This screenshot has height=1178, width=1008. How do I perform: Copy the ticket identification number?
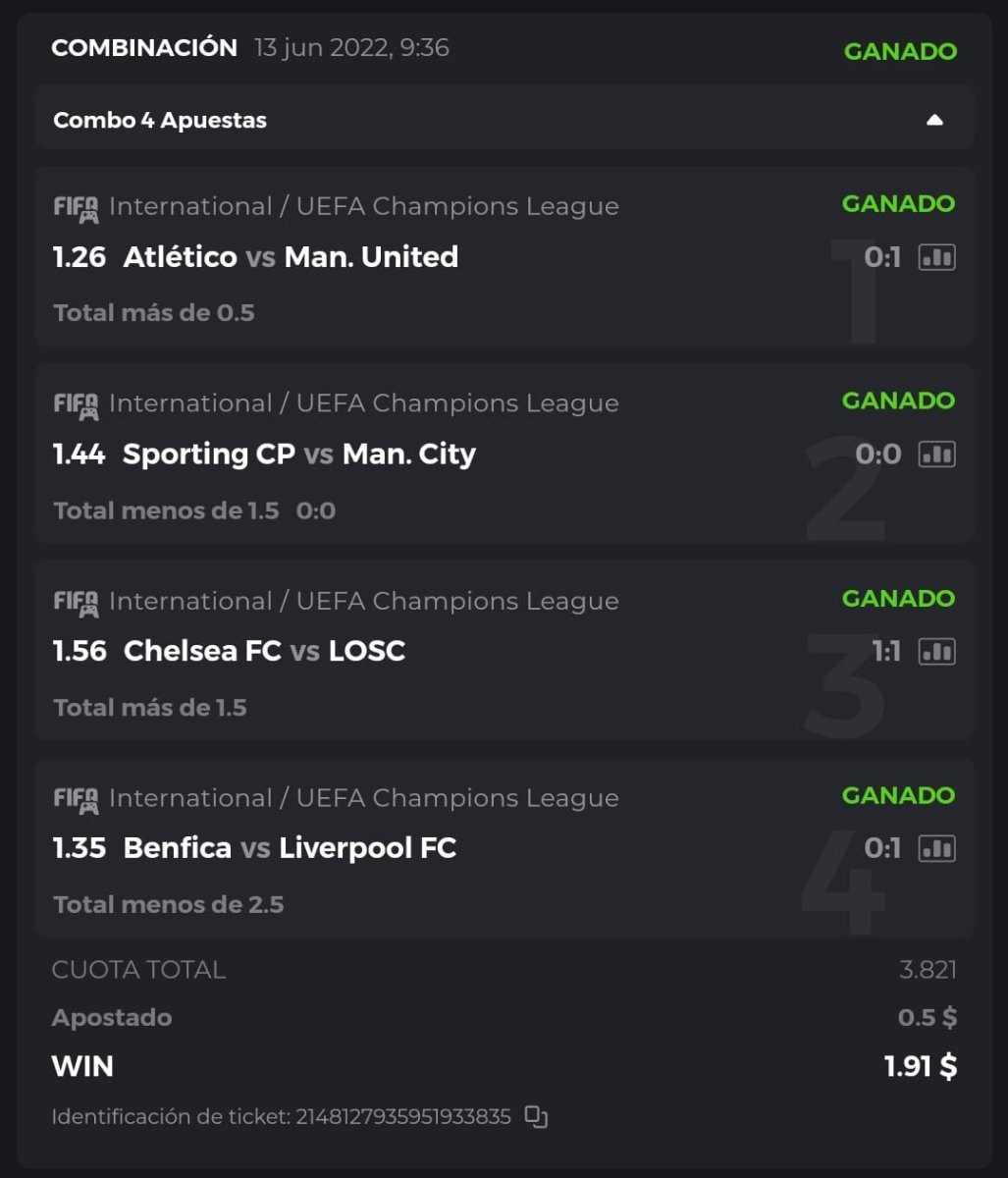pyautogui.click(x=536, y=1116)
